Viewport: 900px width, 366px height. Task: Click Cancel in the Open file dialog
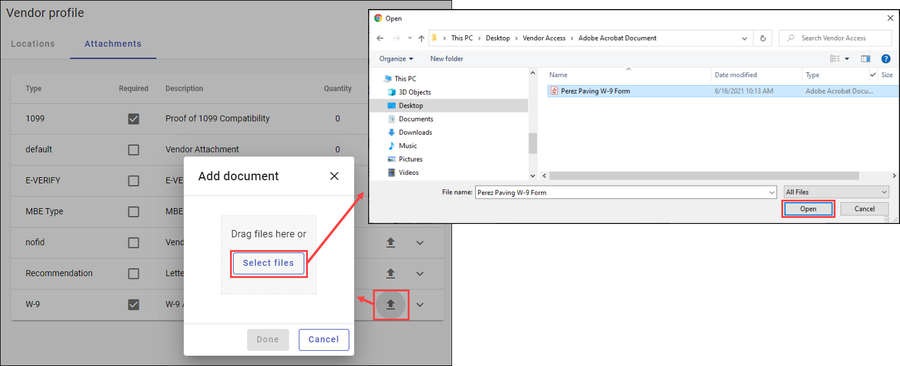pyautogui.click(x=864, y=209)
